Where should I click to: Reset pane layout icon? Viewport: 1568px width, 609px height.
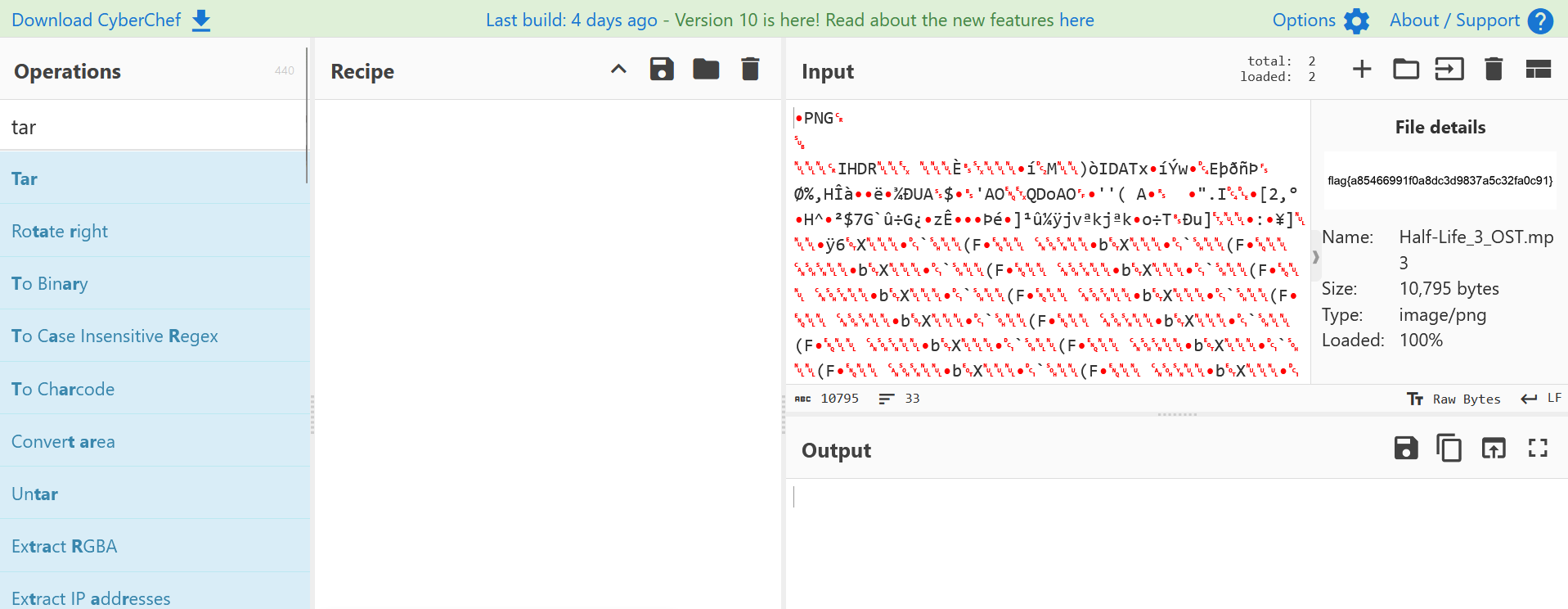coord(1538,70)
